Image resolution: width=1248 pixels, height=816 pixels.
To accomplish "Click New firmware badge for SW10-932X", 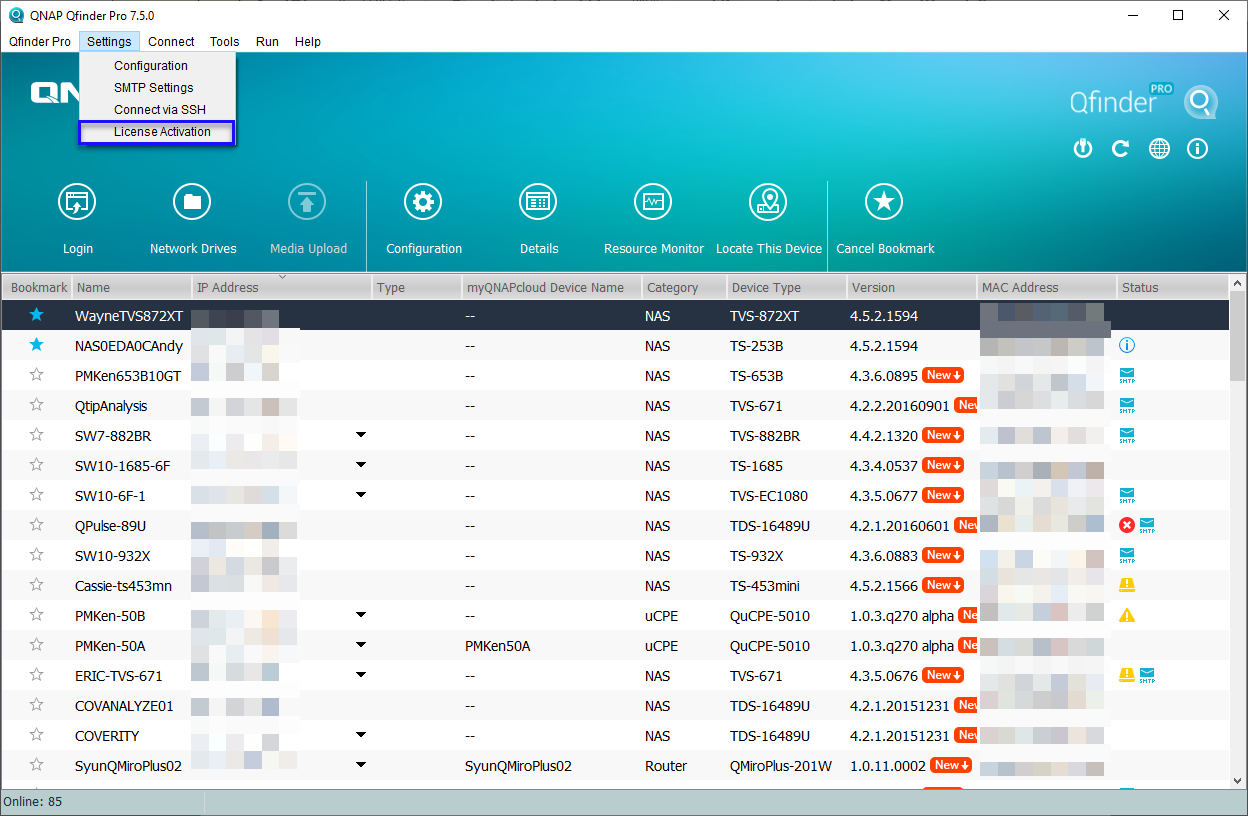I will [x=943, y=555].
